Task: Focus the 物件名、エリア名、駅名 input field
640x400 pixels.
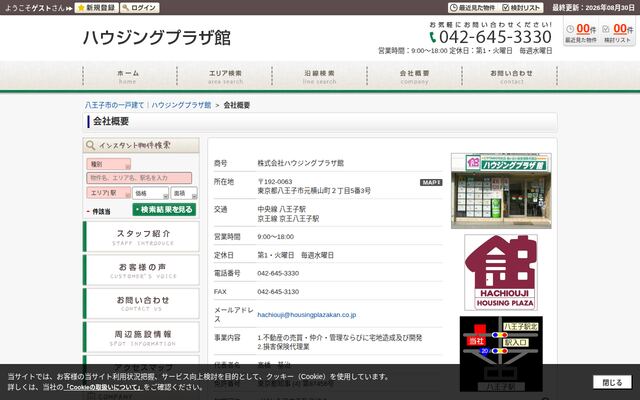Action: [x=139, y=178]
